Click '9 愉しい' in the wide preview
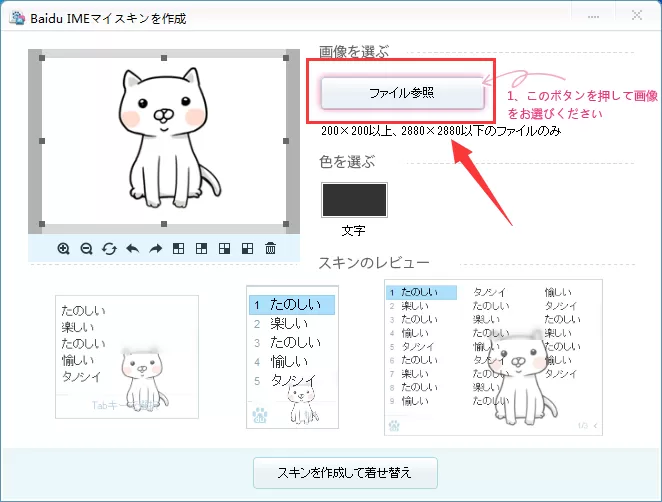Screen dimensions: 662x502 tap(410, 401)
